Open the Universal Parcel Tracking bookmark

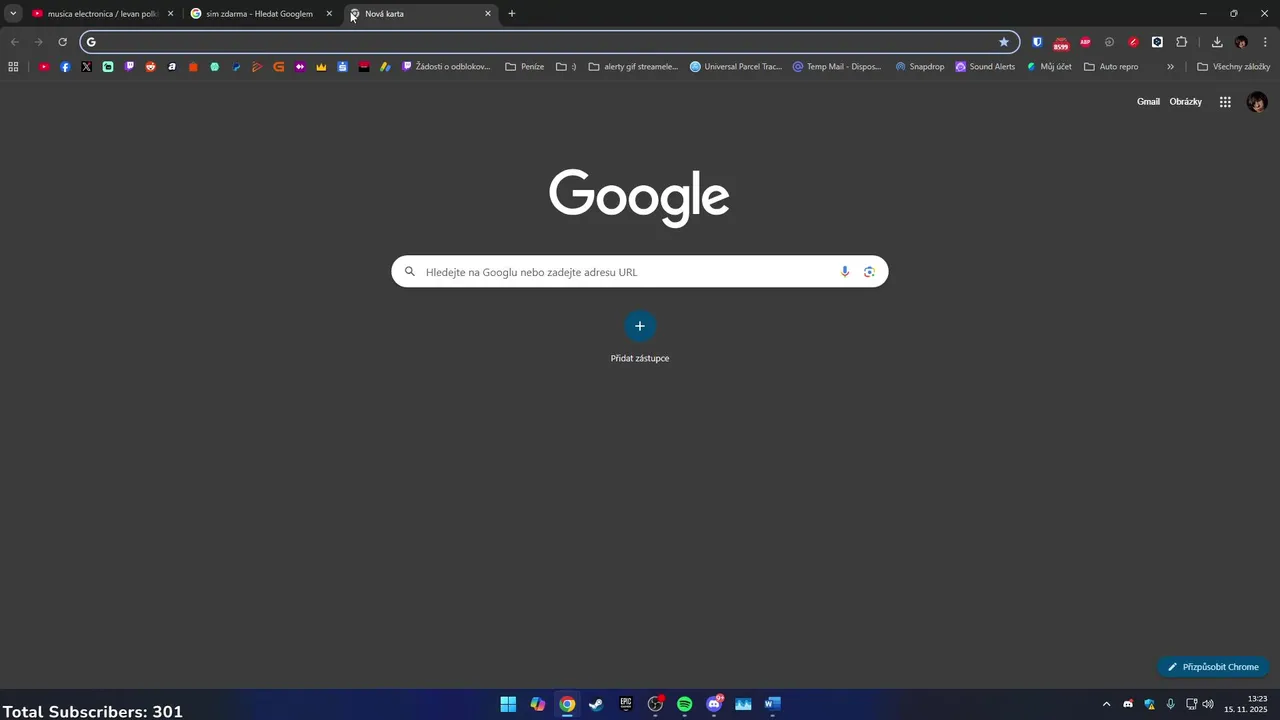tap(736, 67)
